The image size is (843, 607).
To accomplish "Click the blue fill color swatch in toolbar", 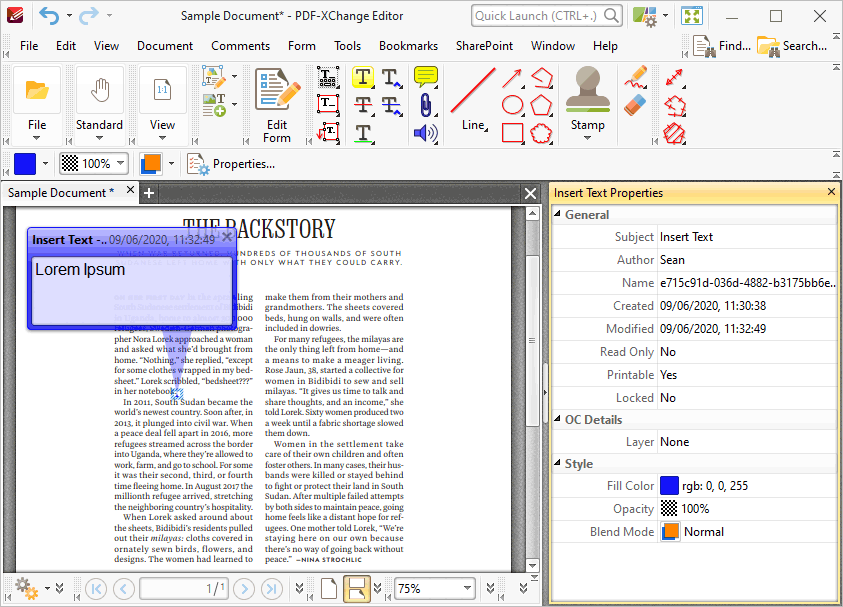I will pyautogui.click(x=25, y=163).
